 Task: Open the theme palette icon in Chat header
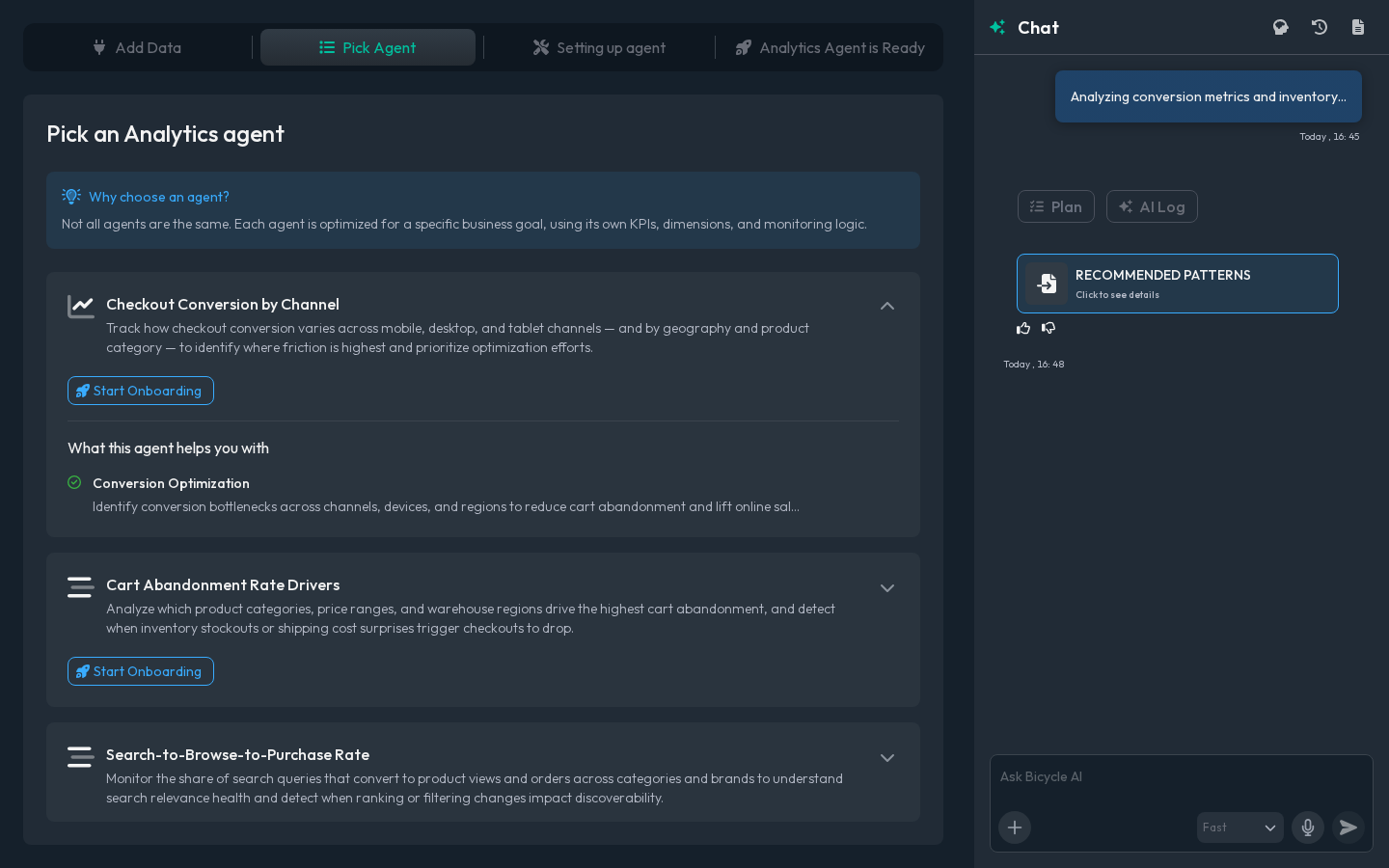(1281, 27)
